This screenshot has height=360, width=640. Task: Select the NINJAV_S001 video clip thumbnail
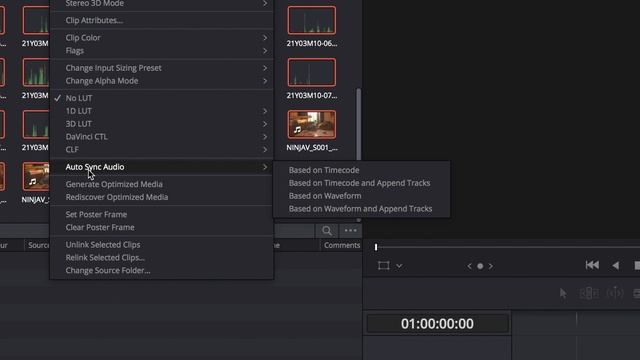pos(312,124)
